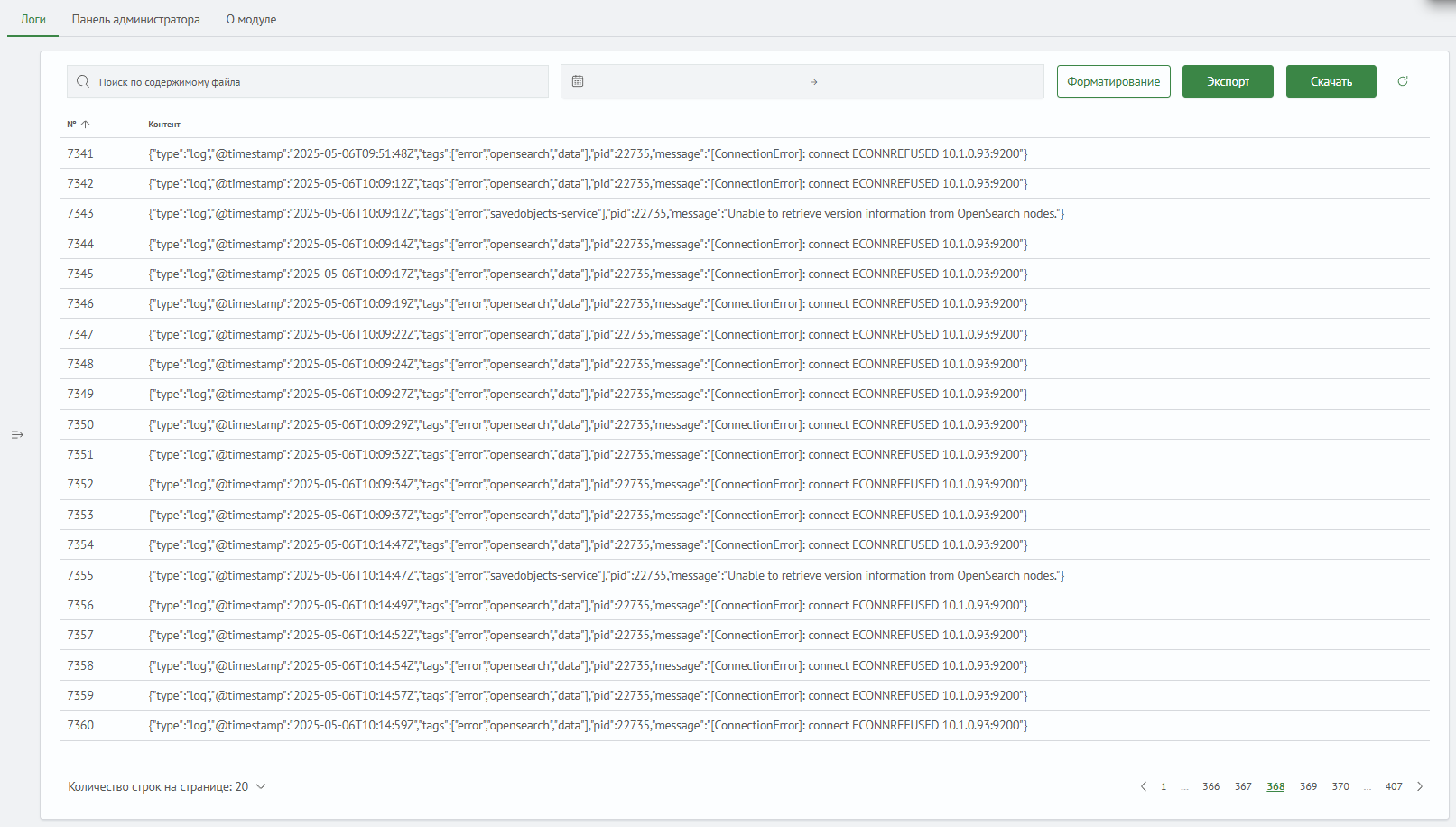This screenshot has width=1456, height=827.
Task: Go to page 369
Action: click(x=1308, y=786)
